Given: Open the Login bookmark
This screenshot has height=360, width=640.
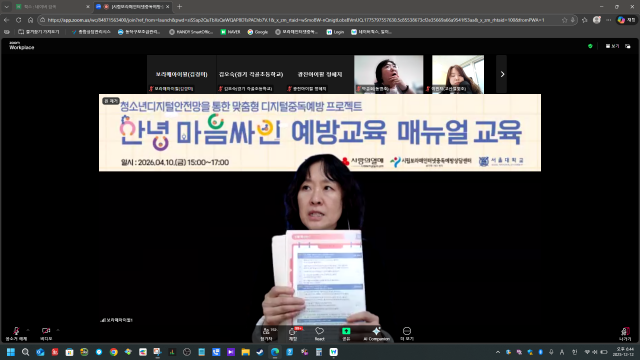Looking at the screenshot, I should 335,32.
